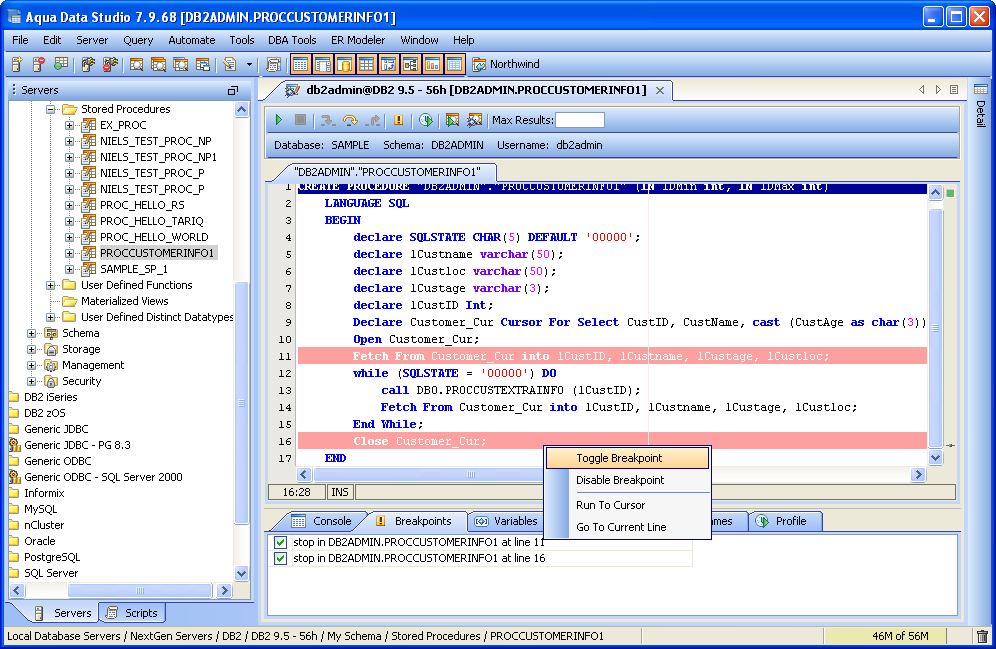Click the Northwind server toolbar icon
Image resolution: width=996 pixels, height=649 pixels.
[478, 64]
